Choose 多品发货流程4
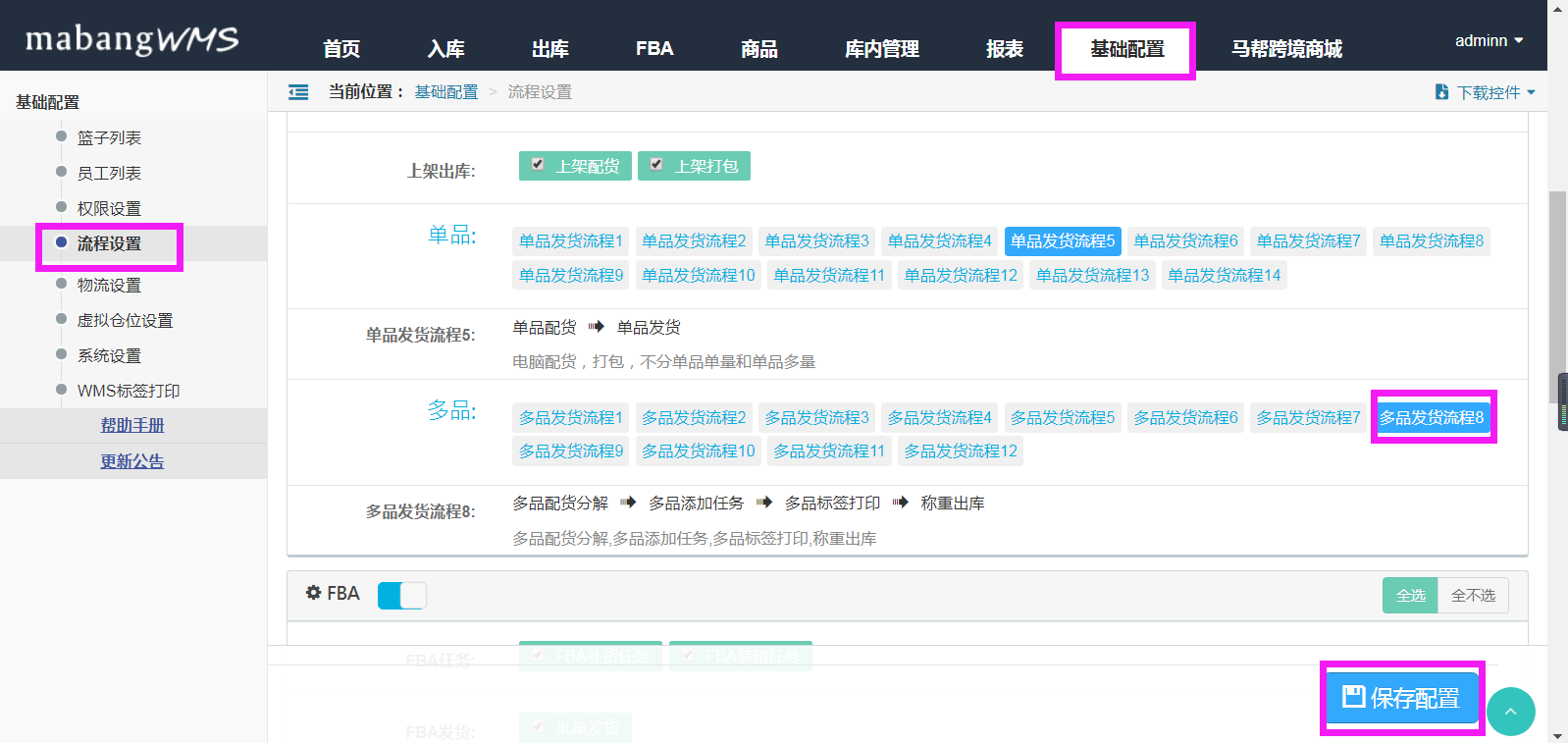1568x743 pixels. pos(939,418)
